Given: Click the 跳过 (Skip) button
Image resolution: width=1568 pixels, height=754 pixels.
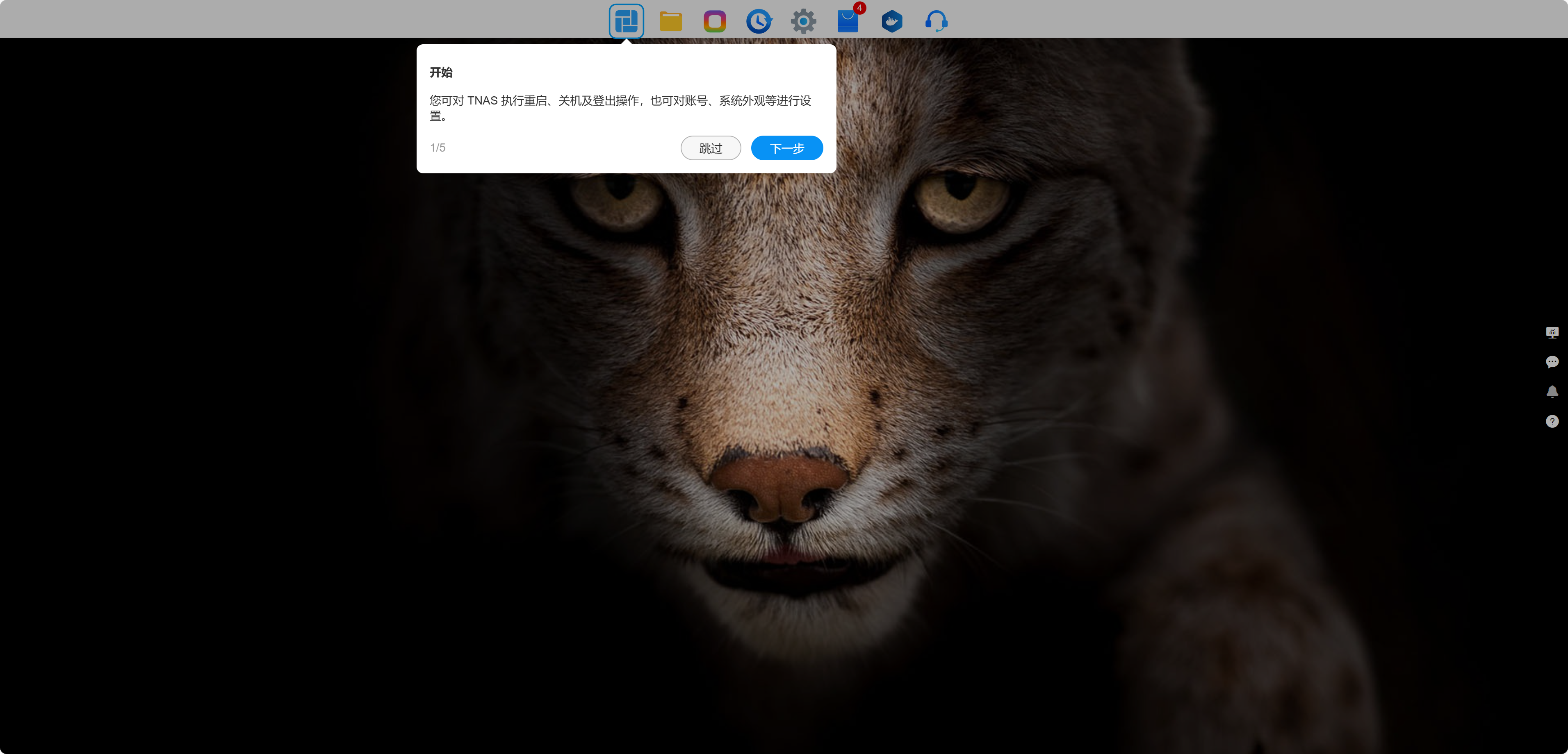Looking at the screenshot, I should 710,148.
